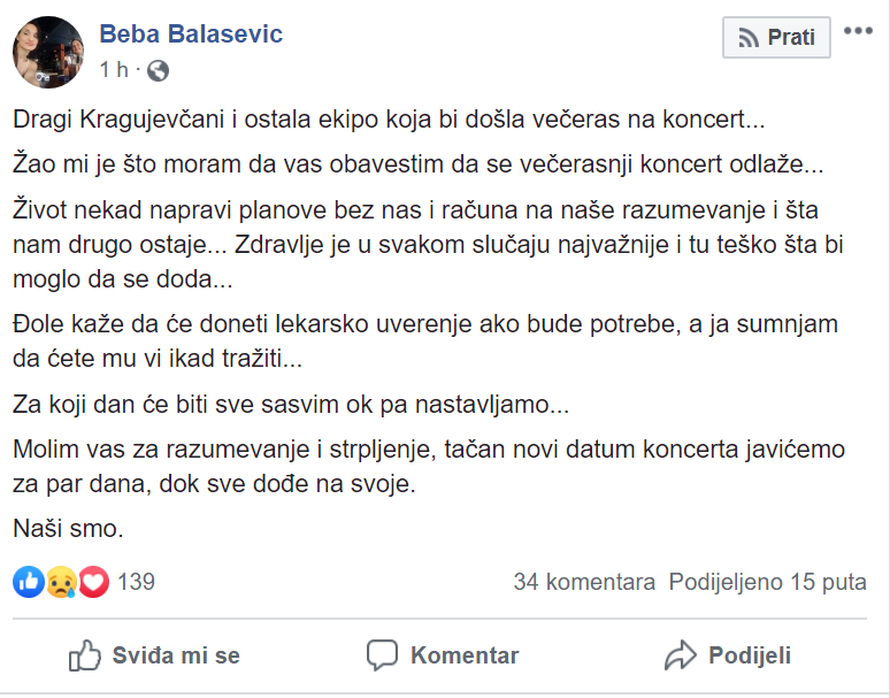Viewport: 890px width, 698px height.
Task: Toggle following via the Prati button
Action: [x=776, y=37]
